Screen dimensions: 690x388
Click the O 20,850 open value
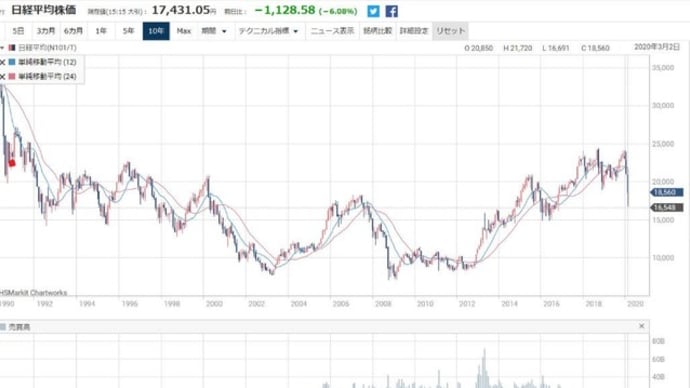pos(479,48)
